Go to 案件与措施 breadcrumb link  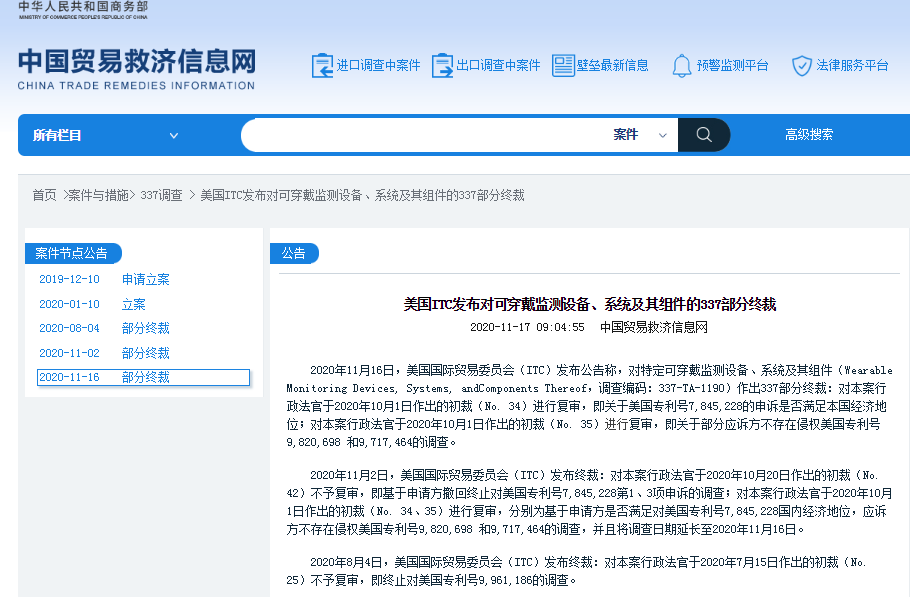pos(98,195)
